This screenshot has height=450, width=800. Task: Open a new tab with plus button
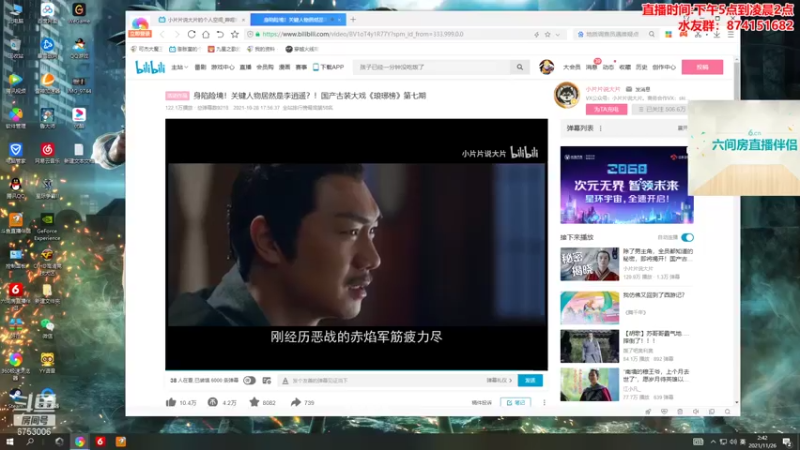[353, 20]
